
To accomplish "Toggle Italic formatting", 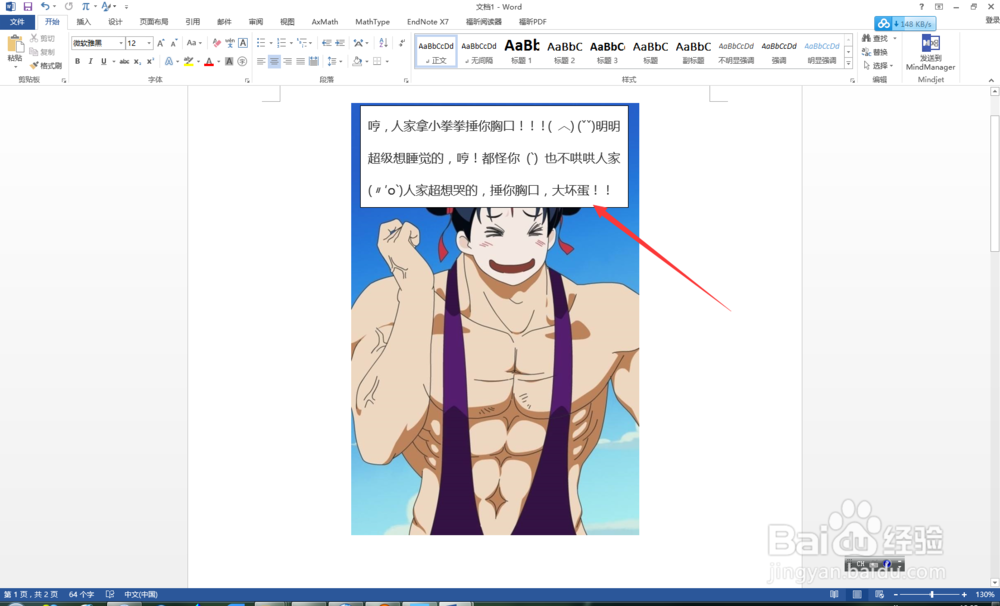I will pos(90,61).
